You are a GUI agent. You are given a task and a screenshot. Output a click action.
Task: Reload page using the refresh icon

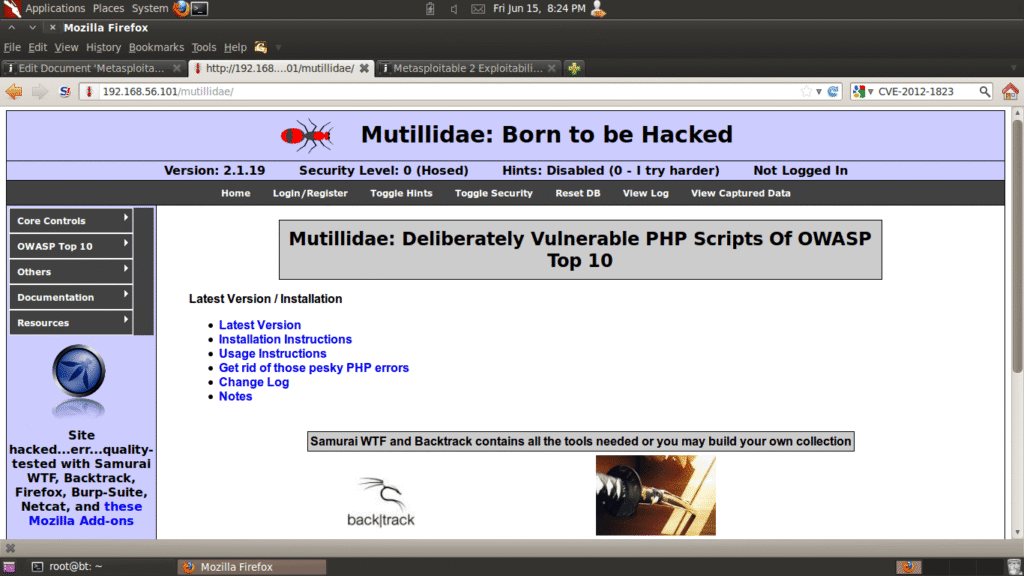(832, 91)
